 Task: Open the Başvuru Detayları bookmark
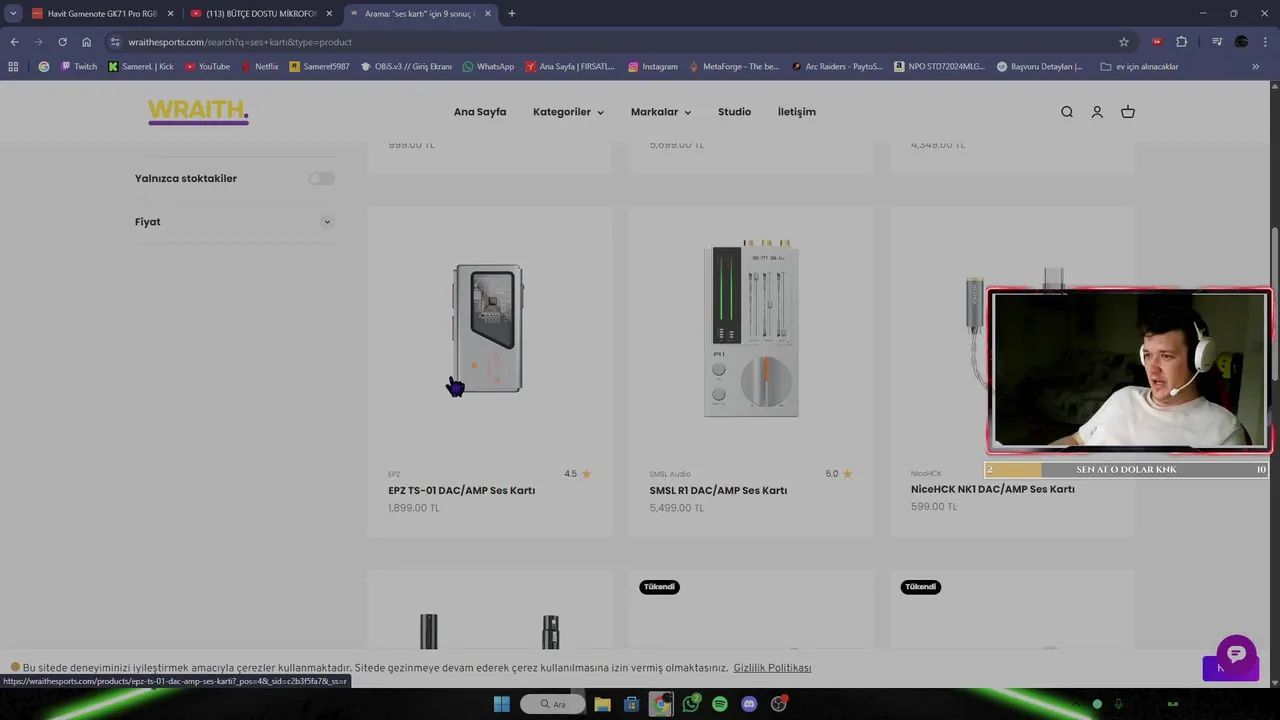click(1040, 67)
